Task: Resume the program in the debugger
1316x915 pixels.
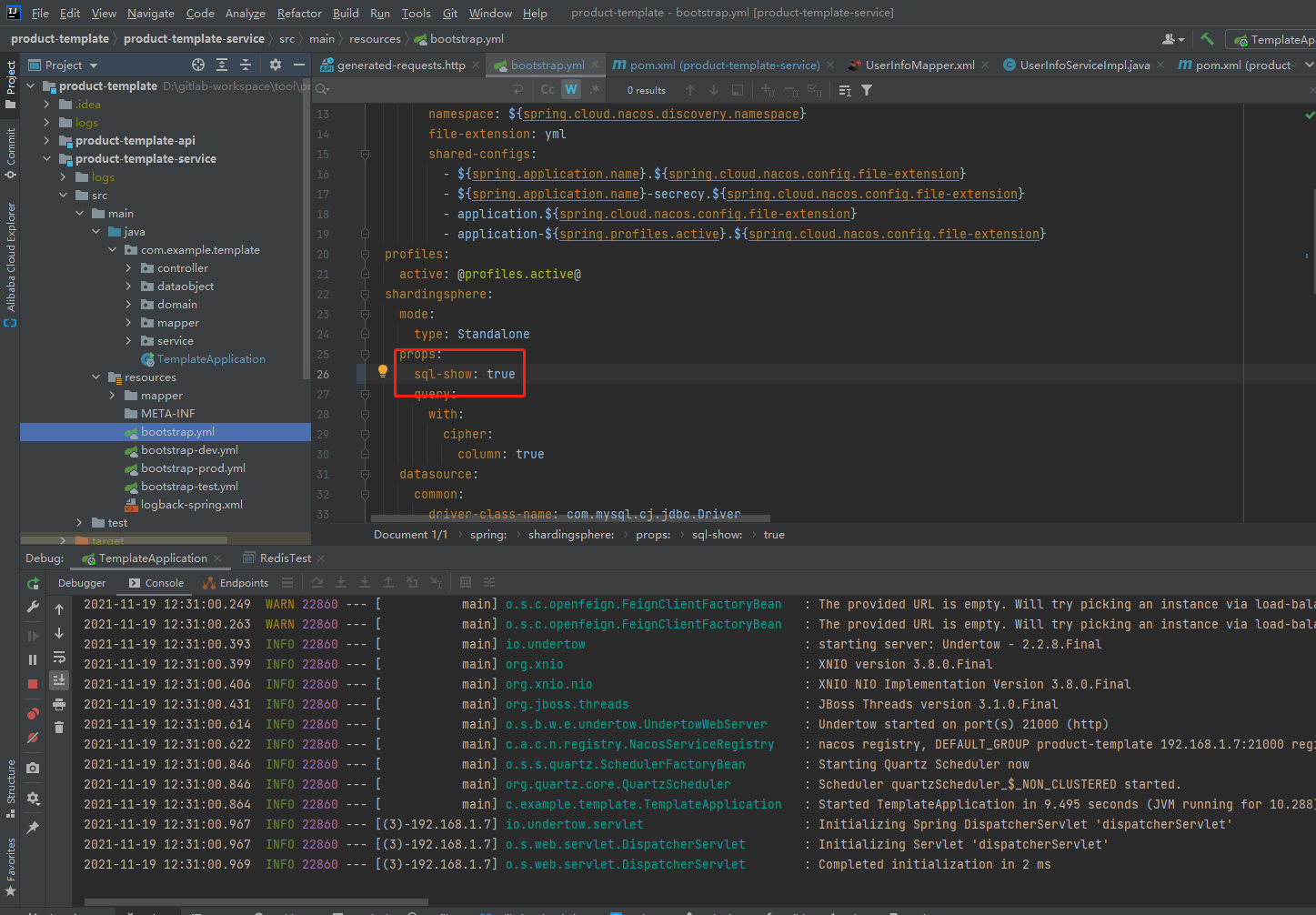Action: pos(34,637)
